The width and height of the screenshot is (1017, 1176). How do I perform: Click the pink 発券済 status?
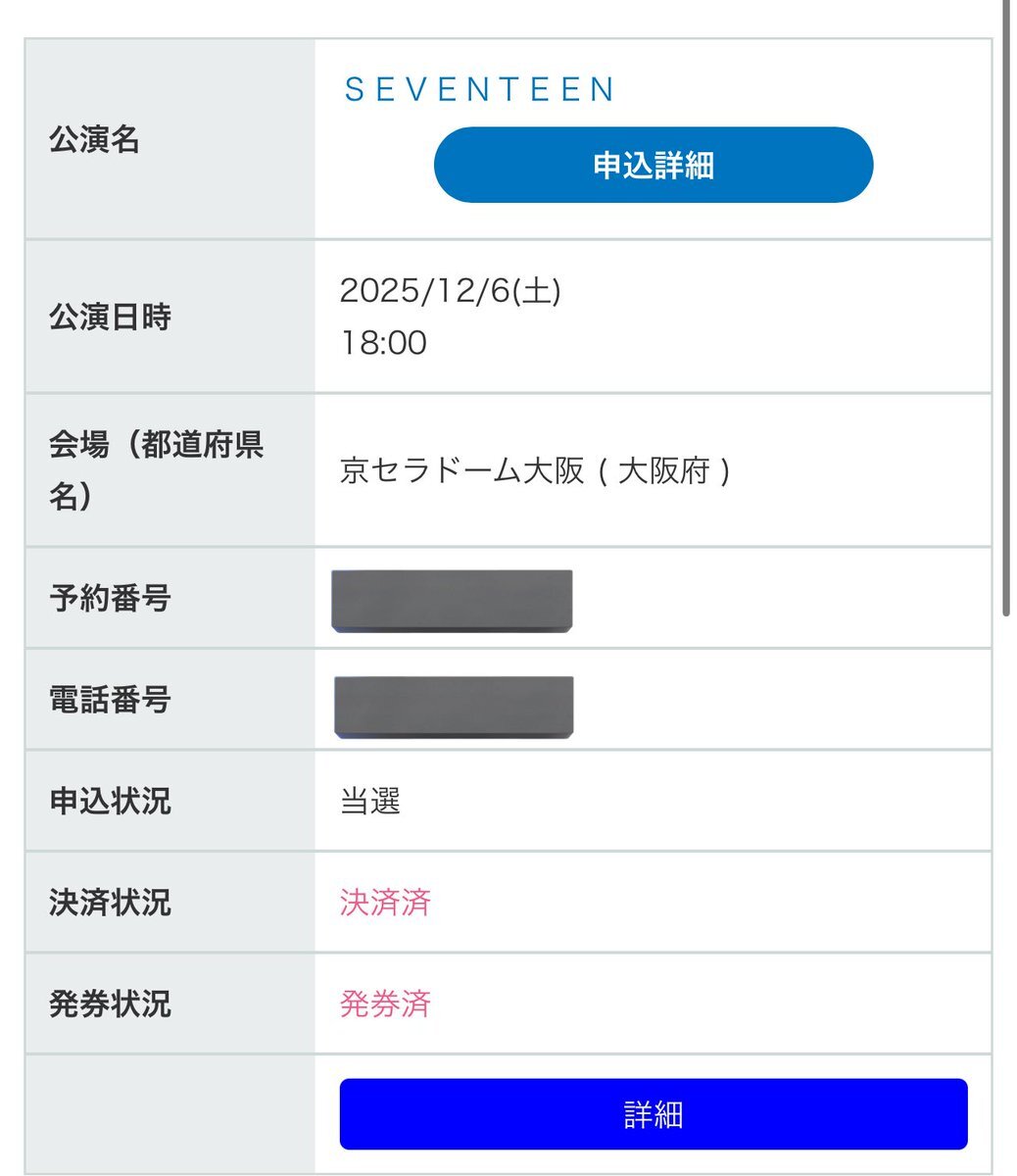(x=385, y=1004)
